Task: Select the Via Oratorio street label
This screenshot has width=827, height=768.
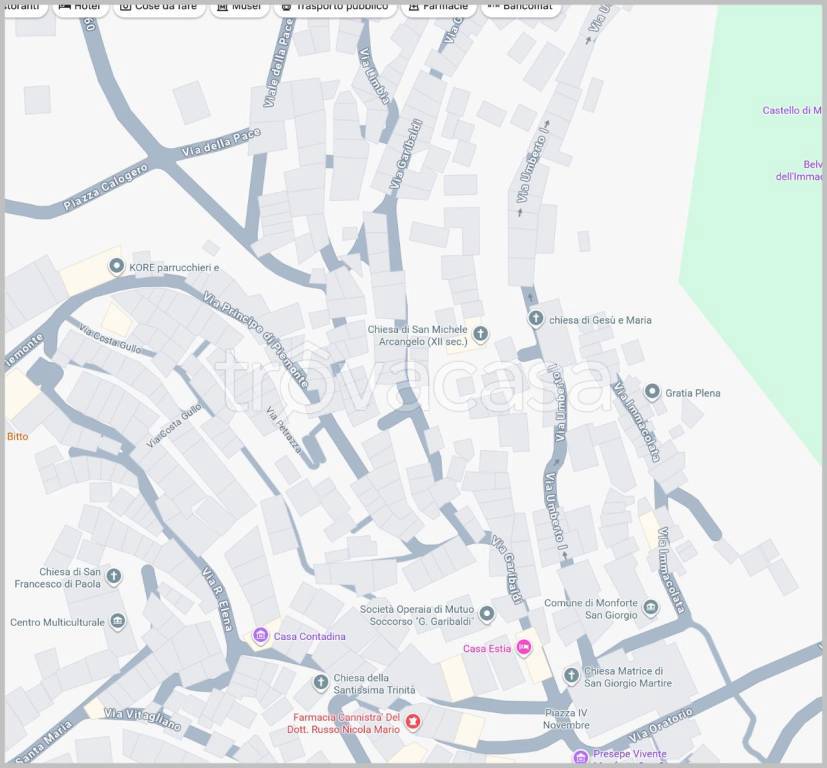Action: tap(660, 725)
